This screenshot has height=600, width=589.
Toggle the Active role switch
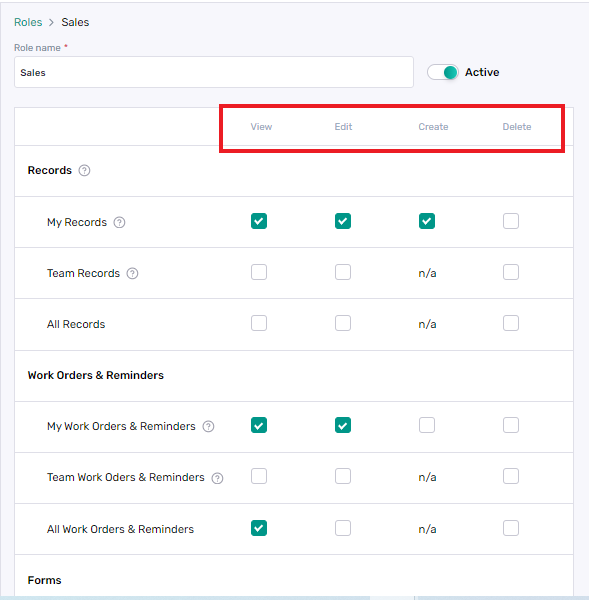tap(443, 72)
